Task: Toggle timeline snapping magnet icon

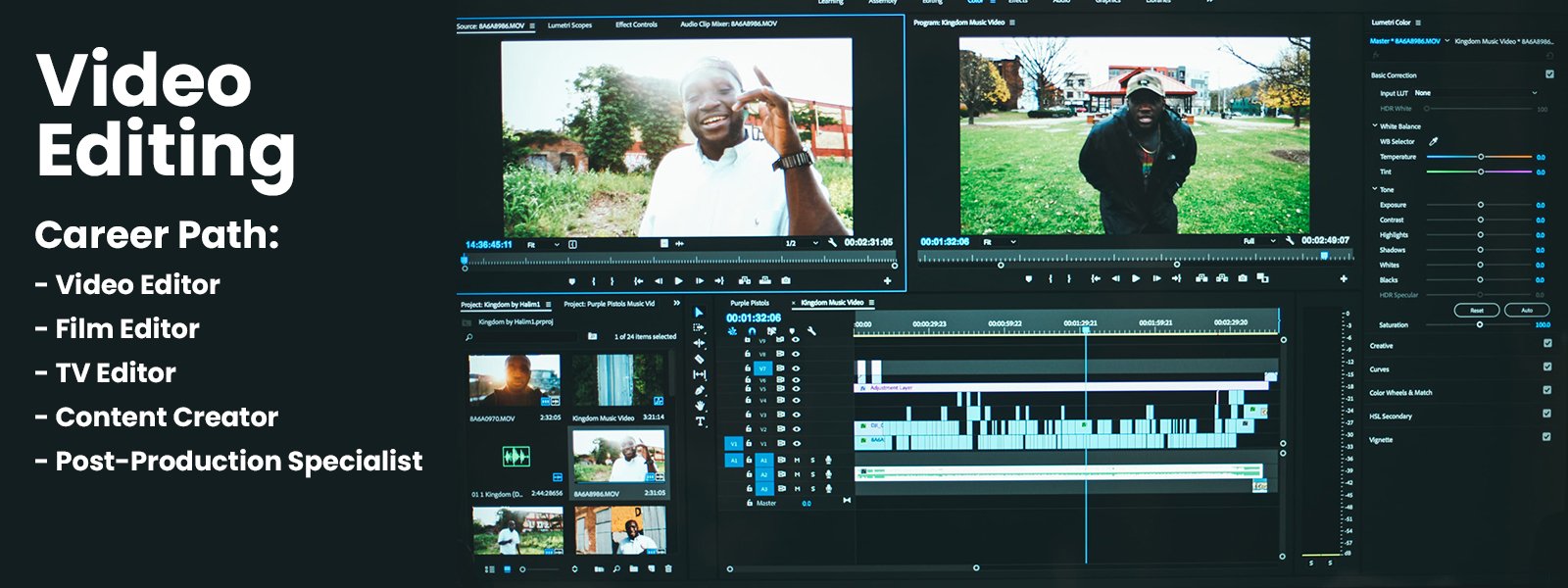Action: 752,330
